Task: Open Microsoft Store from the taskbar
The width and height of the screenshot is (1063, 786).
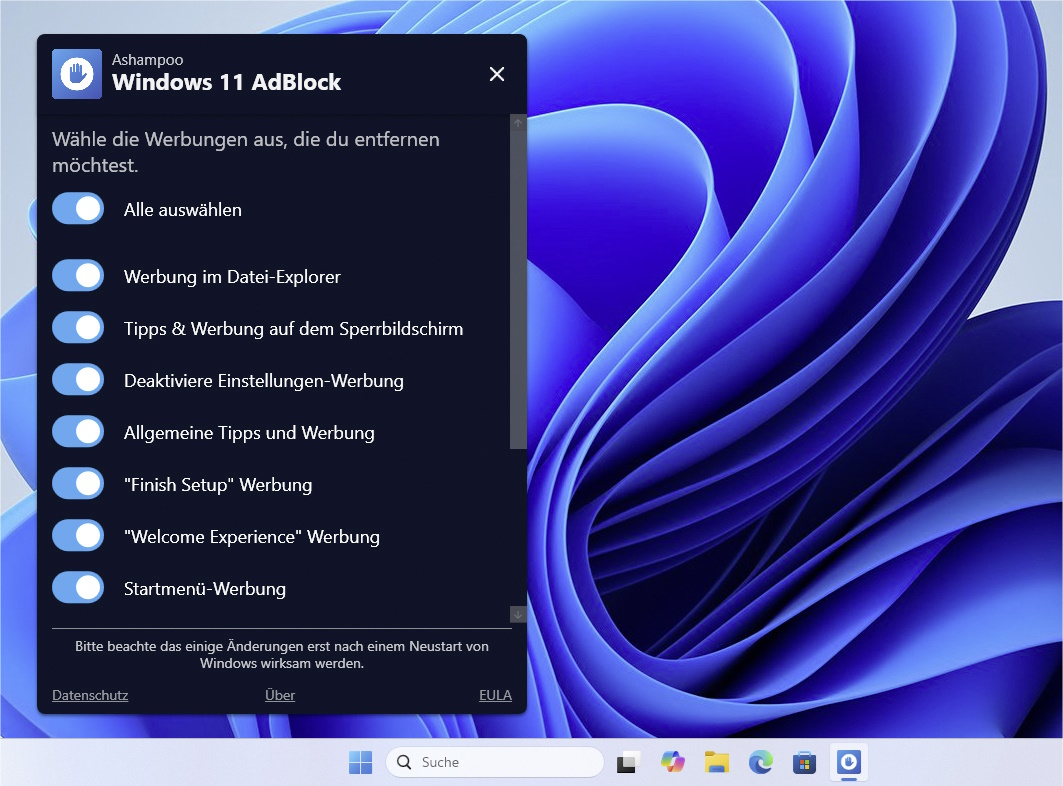Action: click(x=805, y=762)
